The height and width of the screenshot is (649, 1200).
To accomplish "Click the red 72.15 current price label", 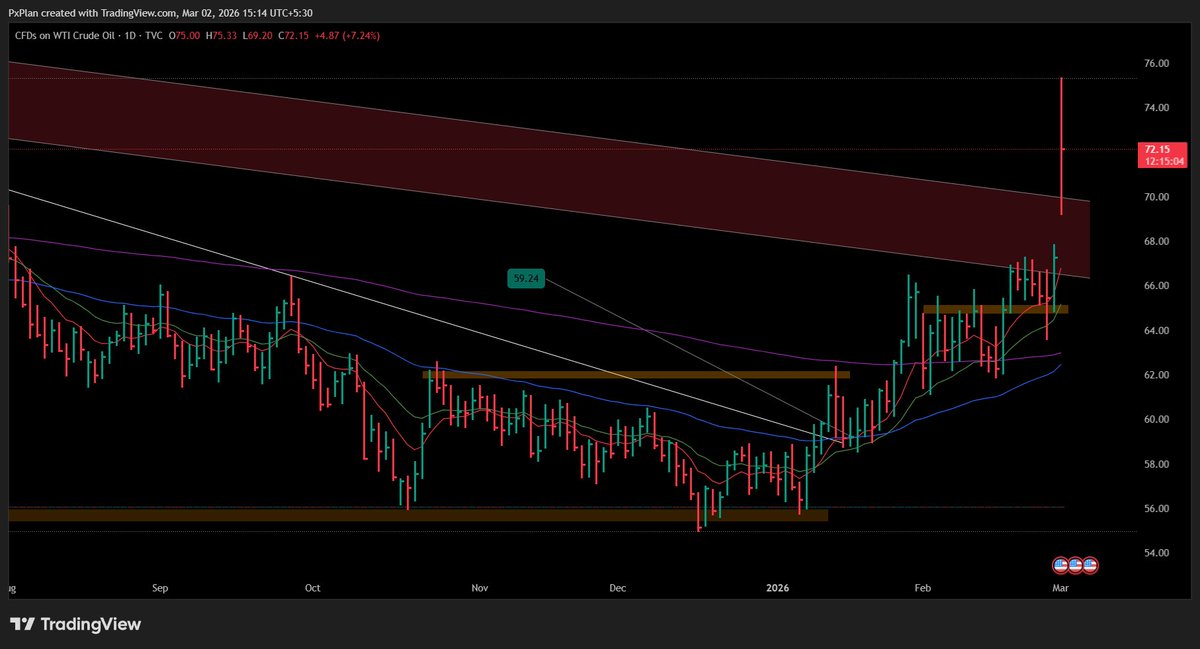I will click(1160, 153).
